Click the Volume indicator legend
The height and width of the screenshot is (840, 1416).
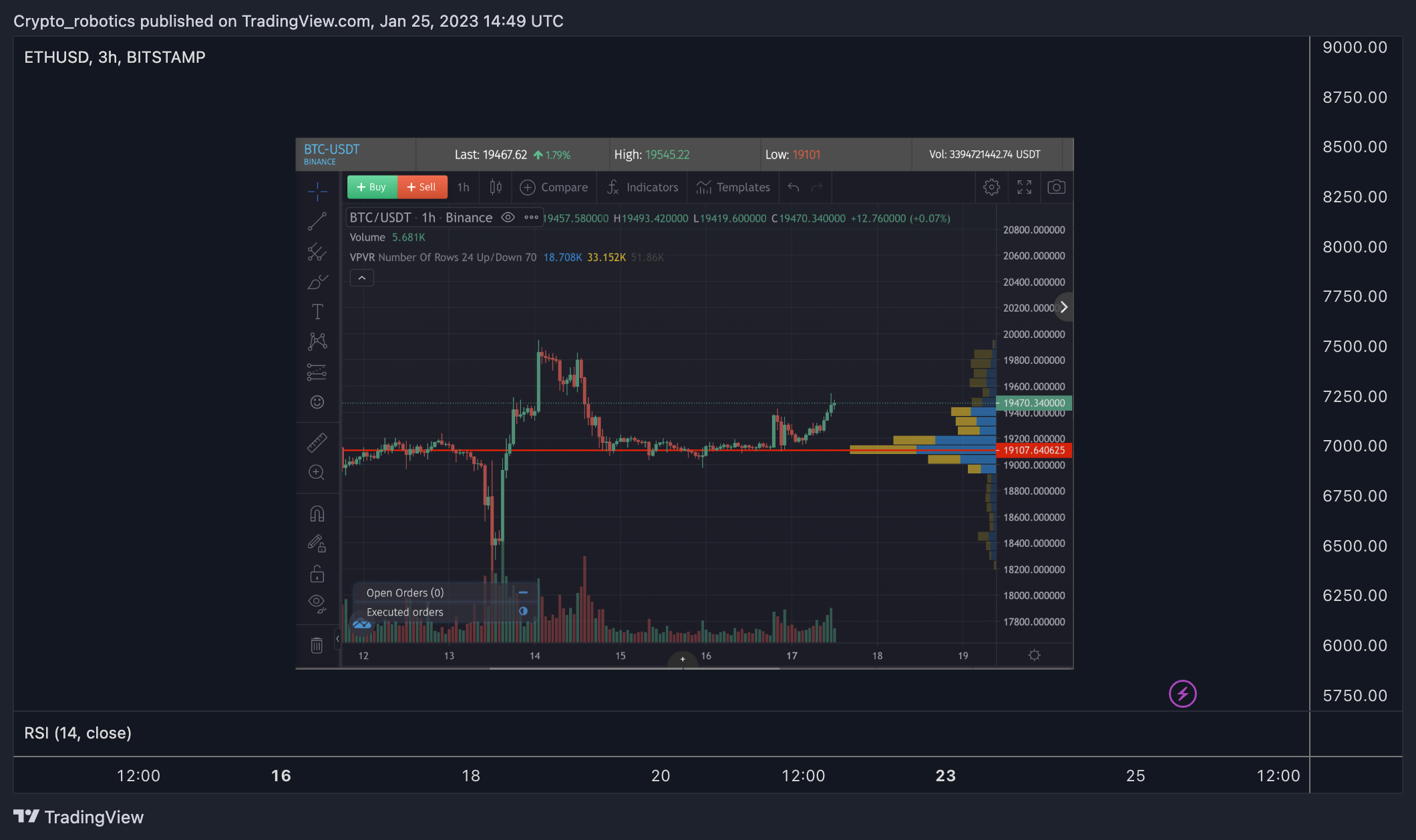pos(387,237)
